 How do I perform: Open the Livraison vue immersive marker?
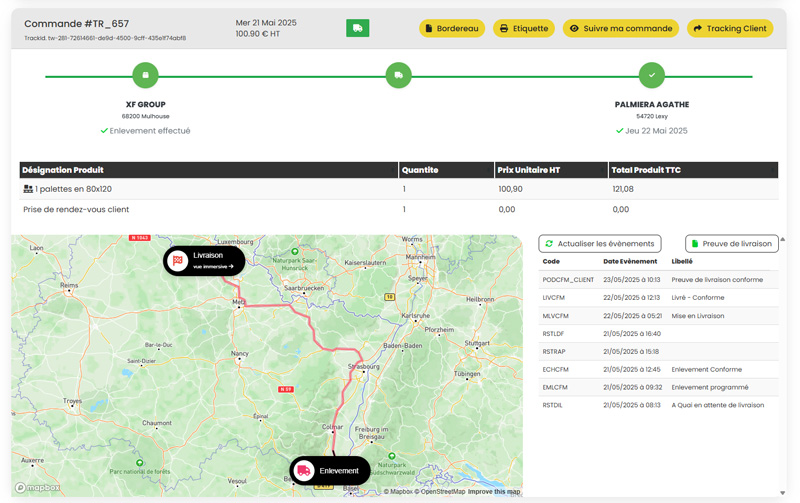point(204,261)
